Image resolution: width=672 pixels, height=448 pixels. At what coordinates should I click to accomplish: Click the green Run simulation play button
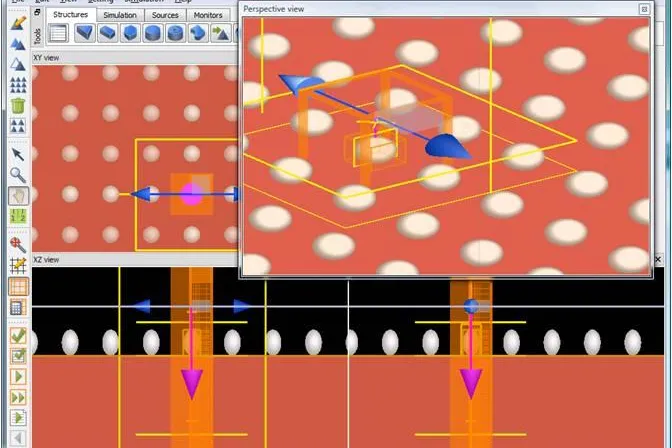(18, 377)
